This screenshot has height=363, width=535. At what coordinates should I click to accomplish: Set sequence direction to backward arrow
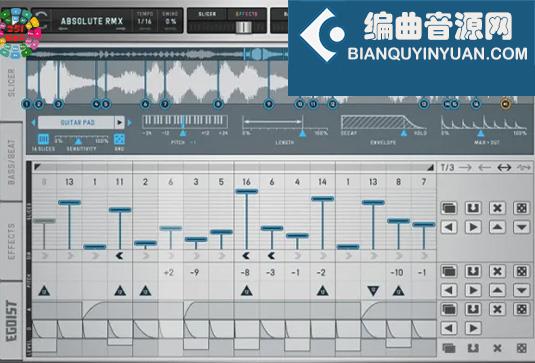485,168
